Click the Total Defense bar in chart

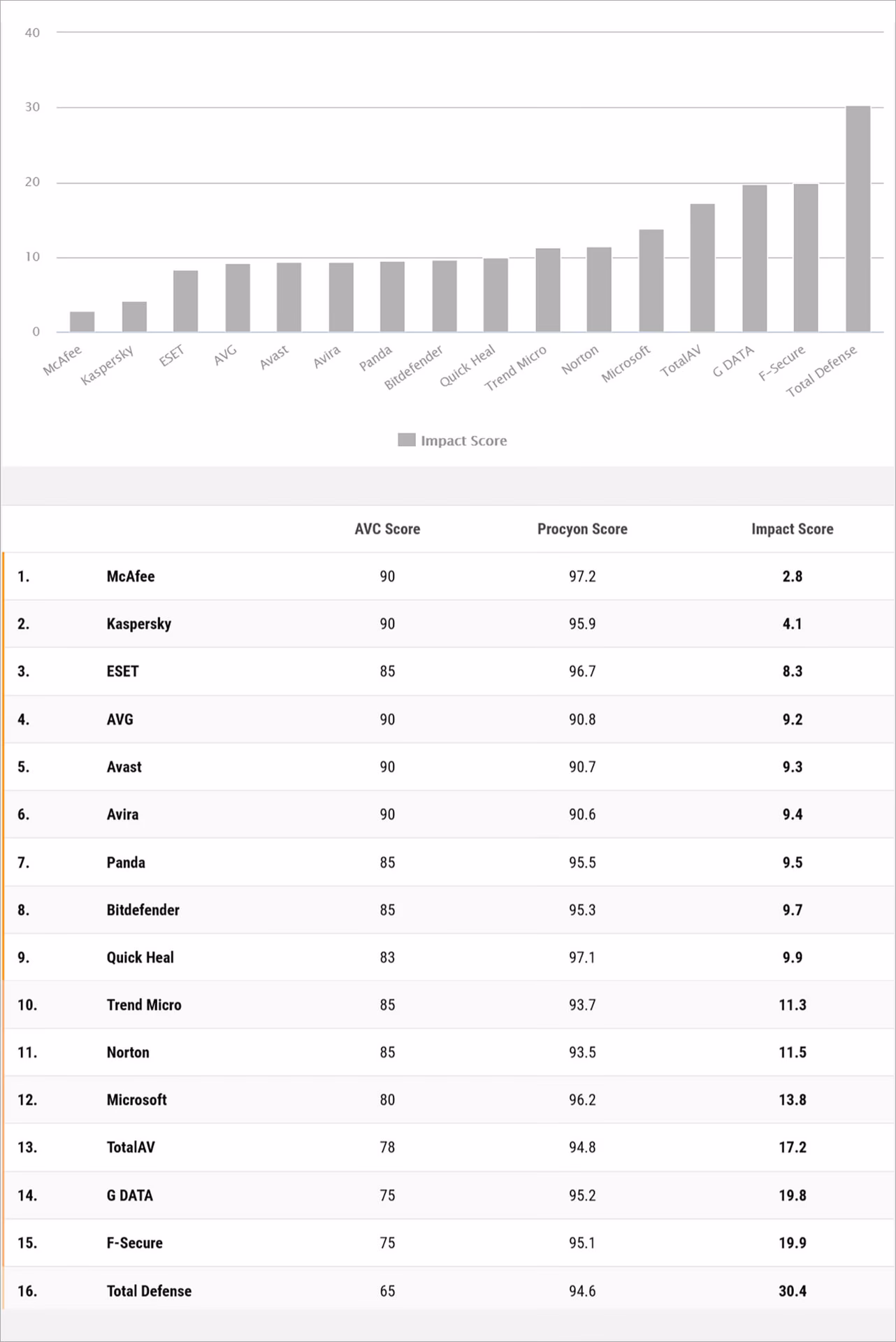pyautogui.click(x=858, y=219)
